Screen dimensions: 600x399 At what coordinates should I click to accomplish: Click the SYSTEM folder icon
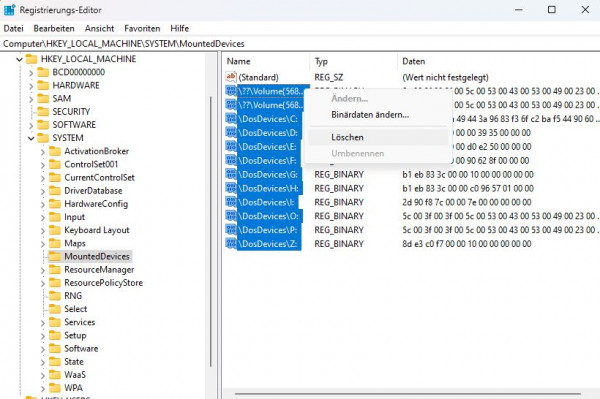(43, 138)
